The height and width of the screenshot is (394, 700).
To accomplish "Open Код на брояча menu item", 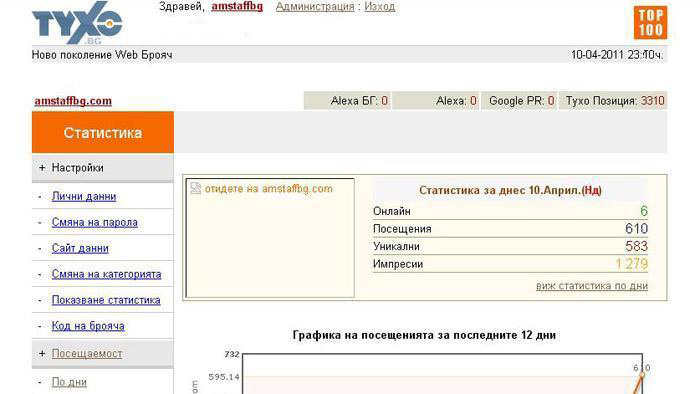I will click(88, 326).
